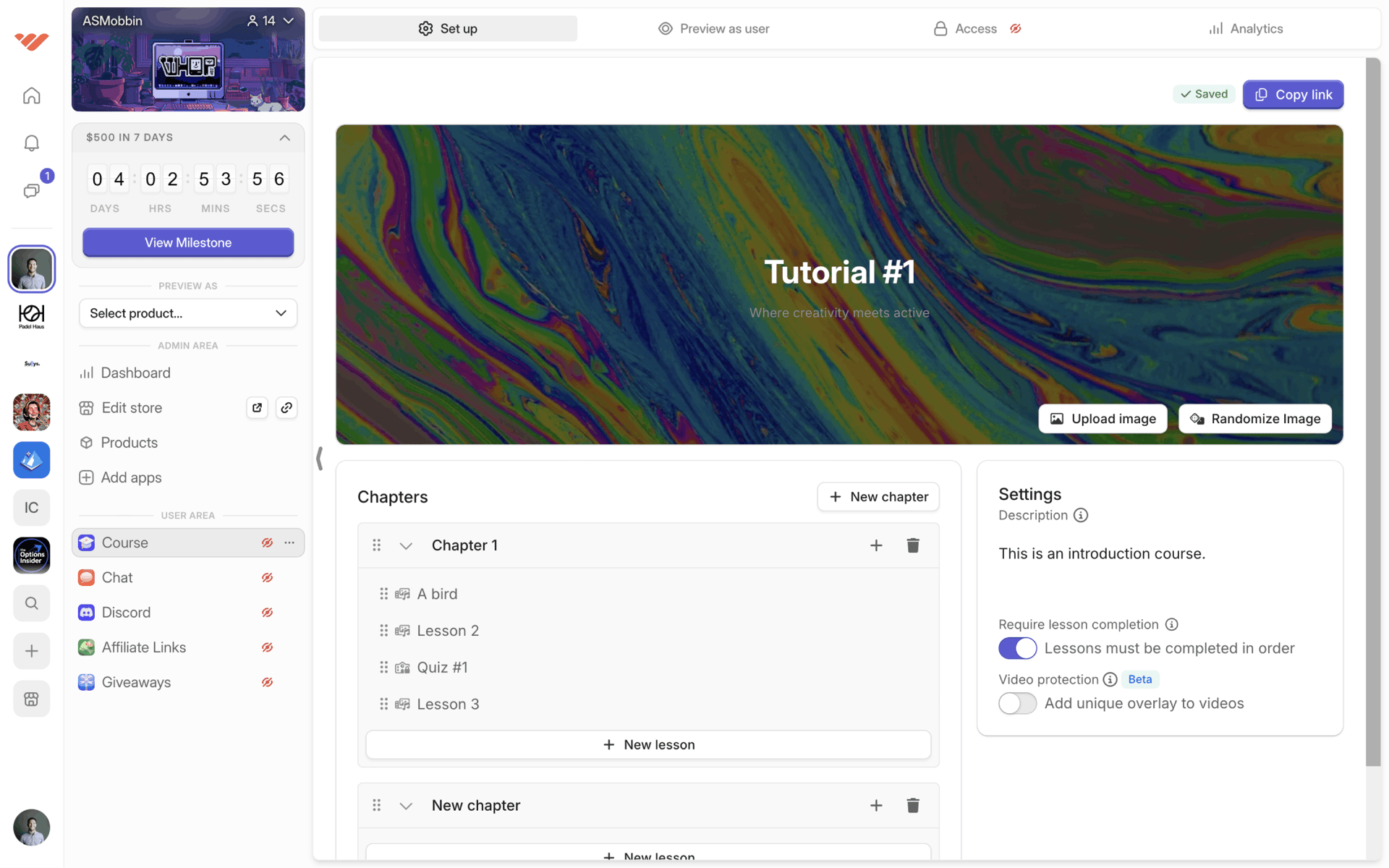Click the page vertical scrollbar
This screenshot has width=1389, height=868.
[1373, 412]
